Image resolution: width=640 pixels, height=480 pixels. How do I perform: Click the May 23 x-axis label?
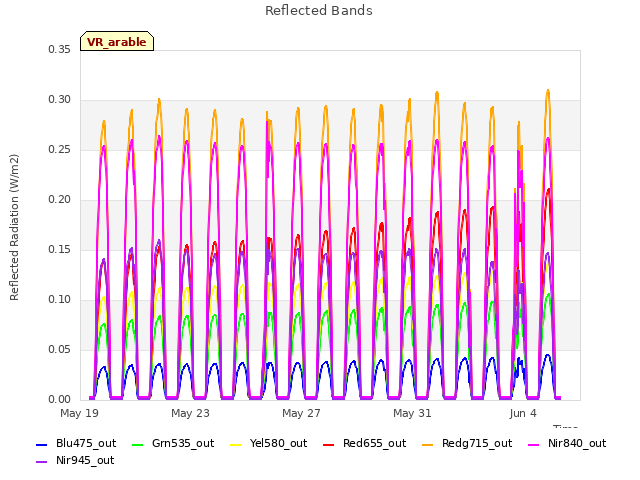[x=190, y=413]
